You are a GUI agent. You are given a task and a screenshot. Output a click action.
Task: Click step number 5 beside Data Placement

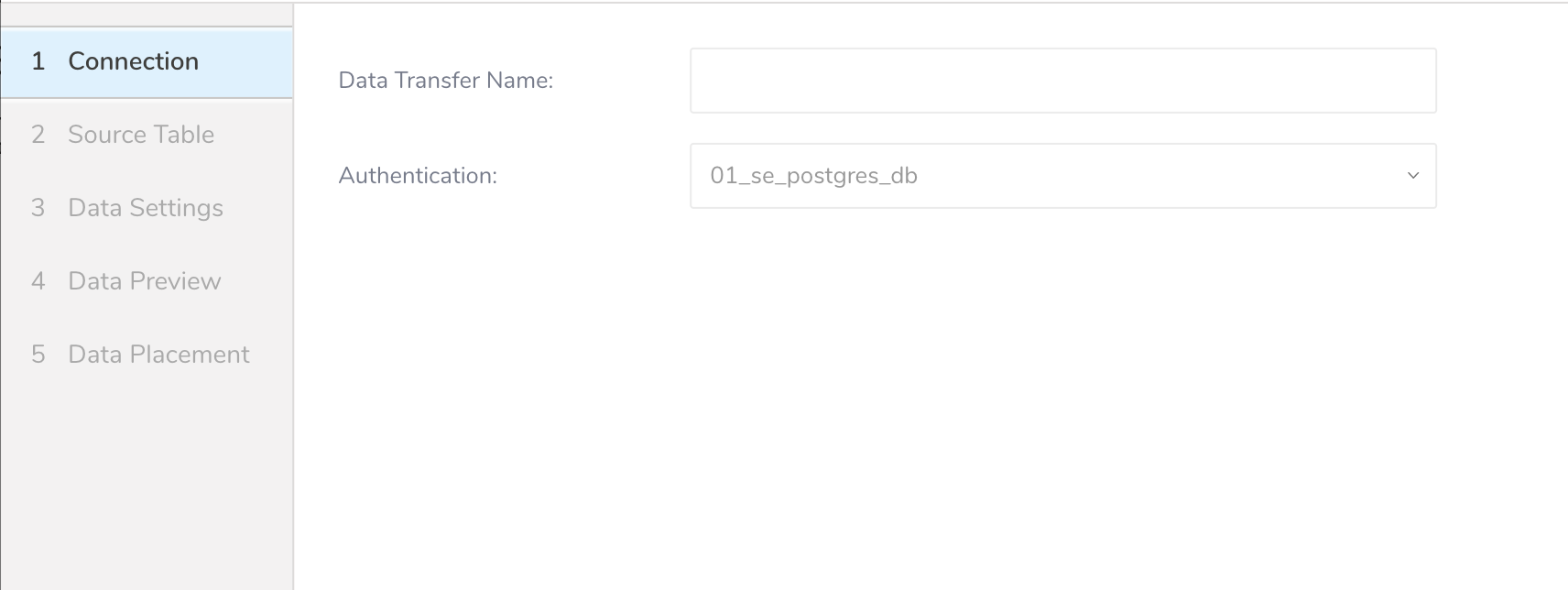tap(38, 355)
